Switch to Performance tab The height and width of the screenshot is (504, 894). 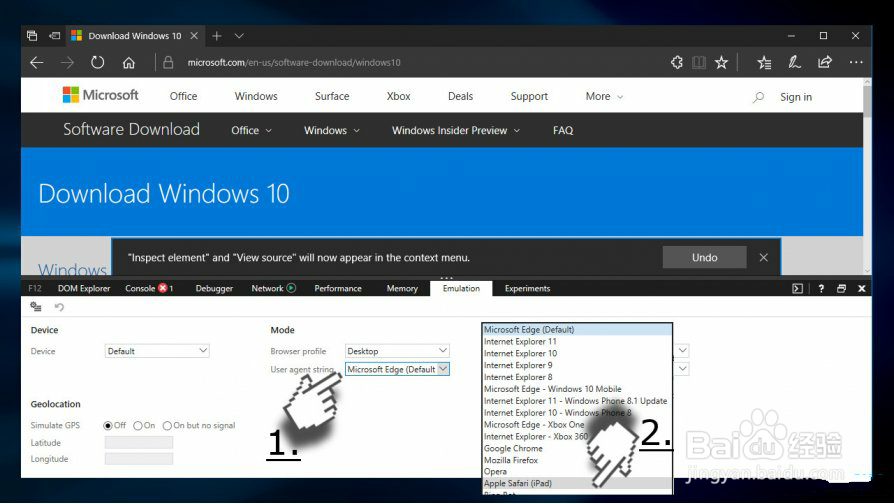coord(338,288)
